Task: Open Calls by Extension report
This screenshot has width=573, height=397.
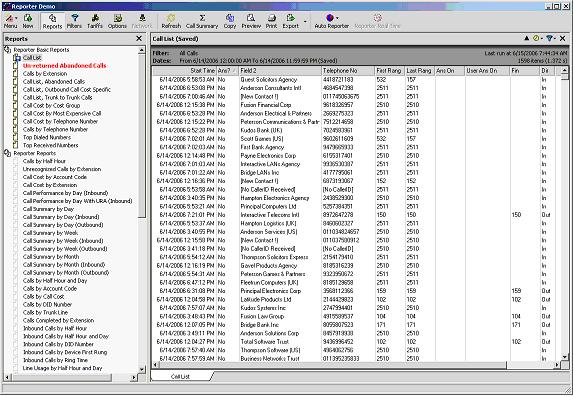Action: [x=45, y=73]
